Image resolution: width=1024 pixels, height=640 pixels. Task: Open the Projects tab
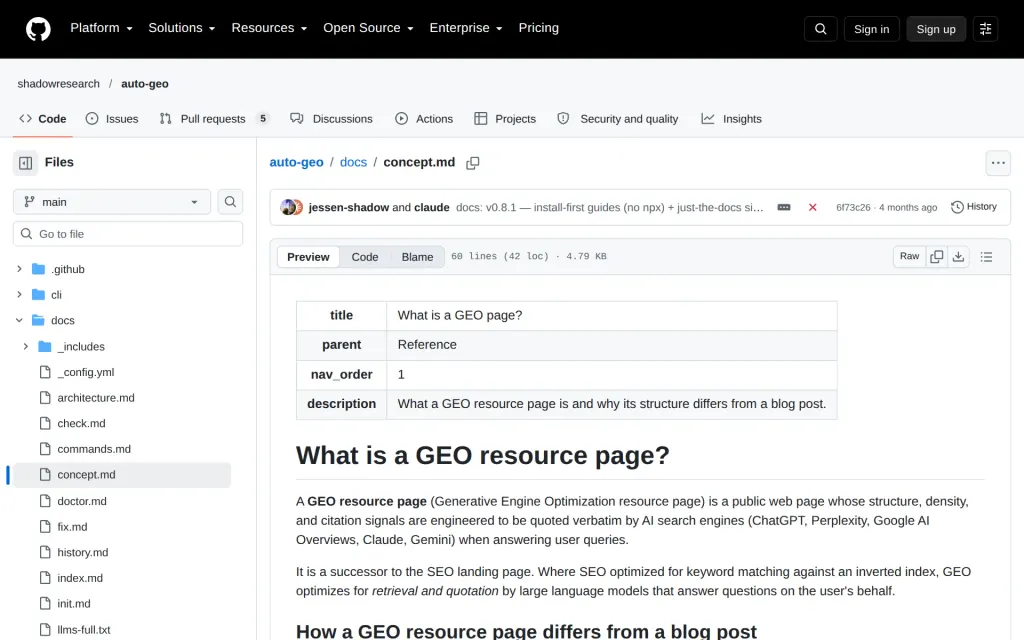pos(505,118)
